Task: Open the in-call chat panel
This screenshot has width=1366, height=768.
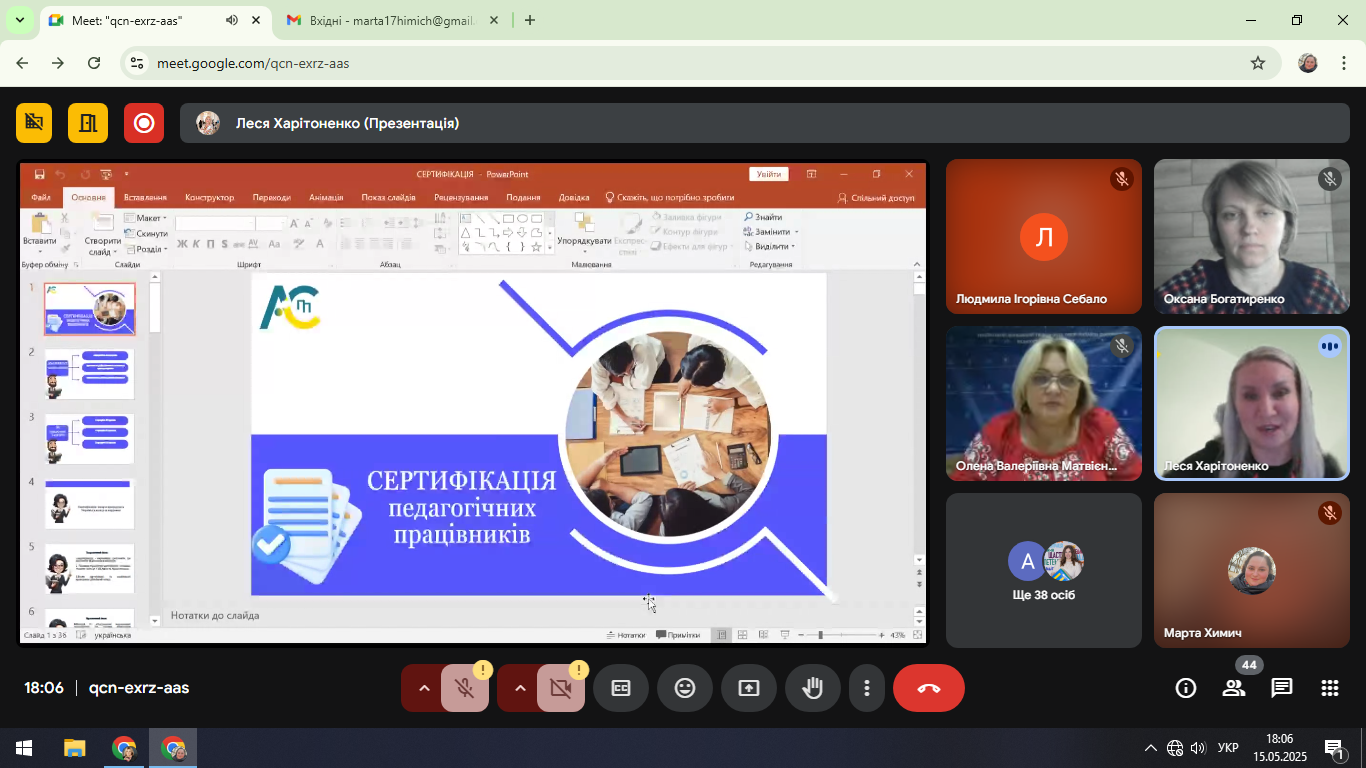Action: tap(1282, 688)
